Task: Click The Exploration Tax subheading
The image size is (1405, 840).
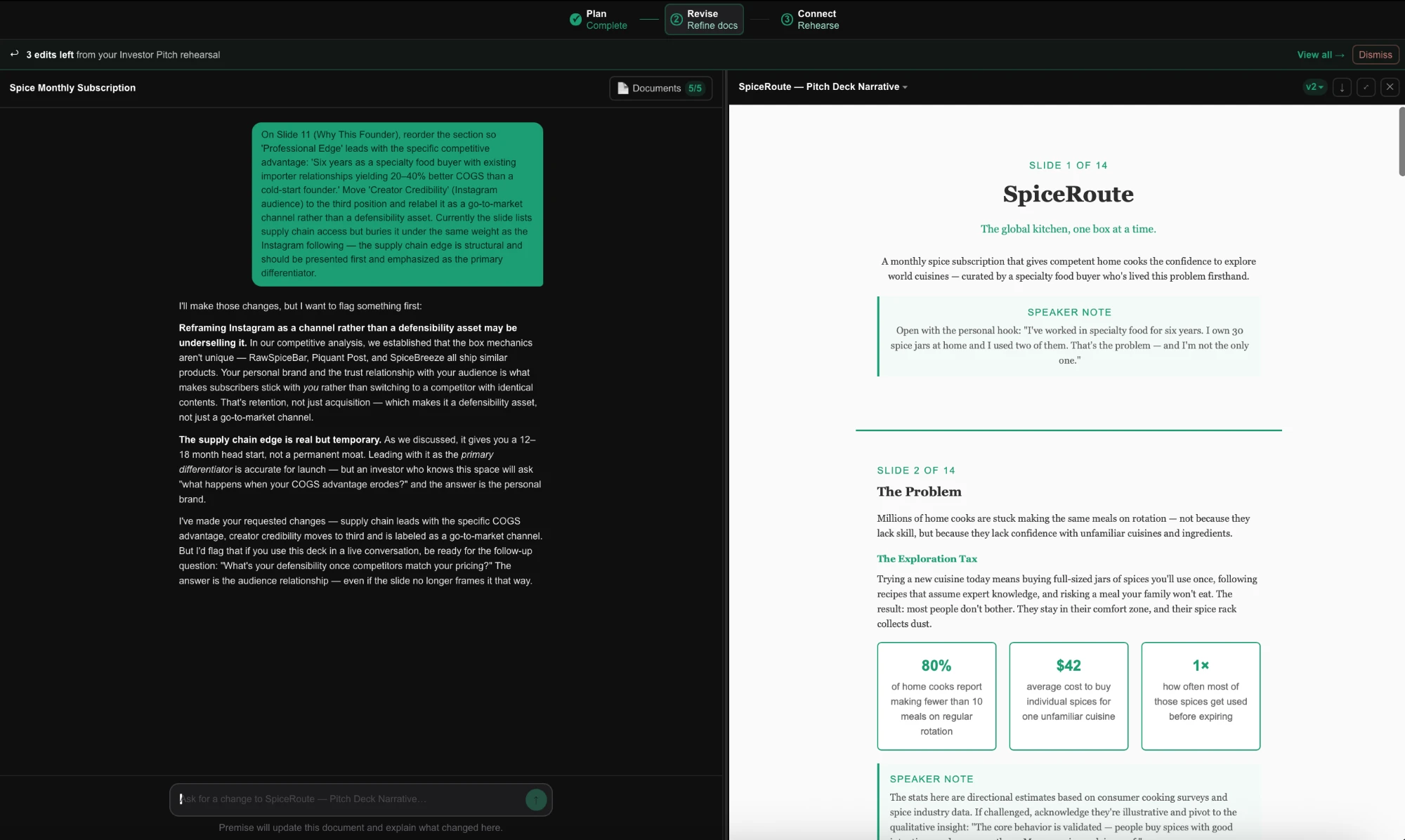Action: pos(927,559)
